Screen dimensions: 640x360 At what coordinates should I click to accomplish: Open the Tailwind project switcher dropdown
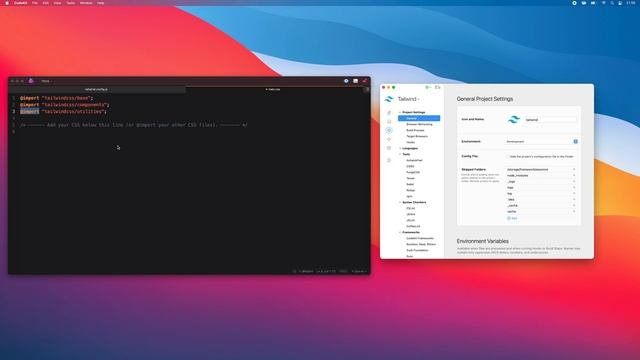tap(409, 99)
